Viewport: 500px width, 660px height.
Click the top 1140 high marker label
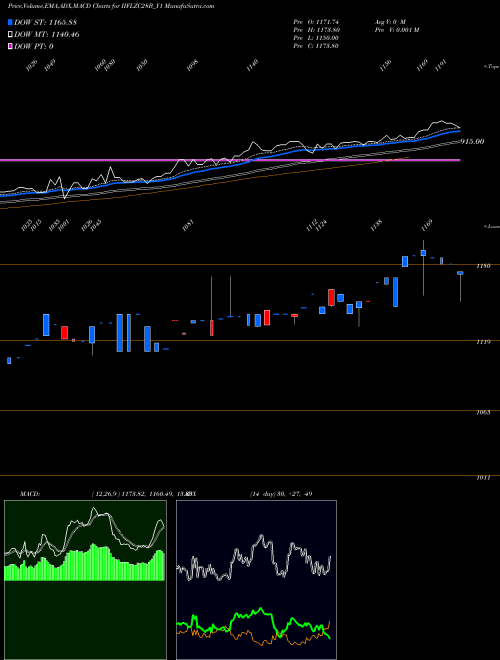[x=252, y=65]
